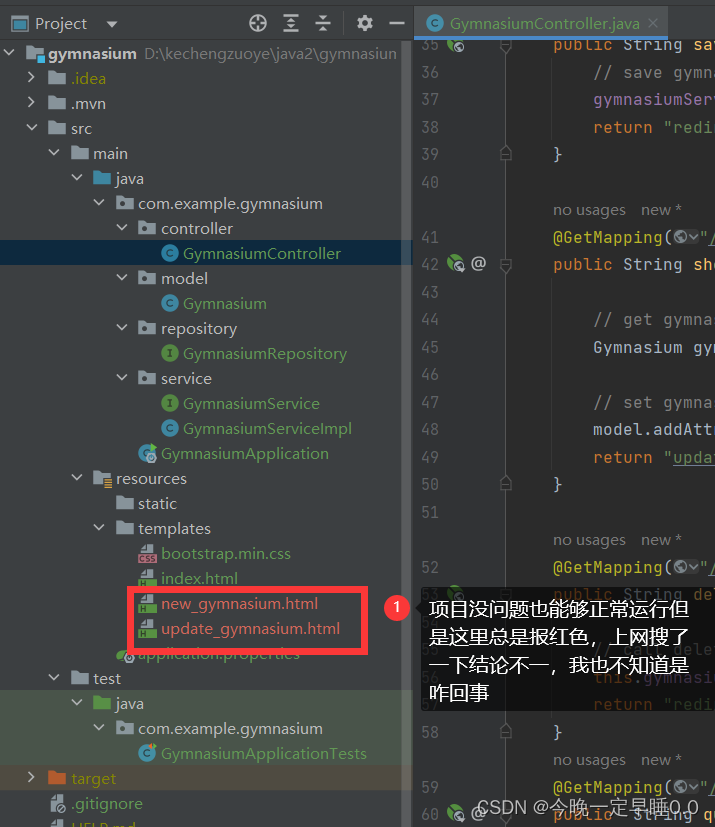Image resolution: width=715 pixels, height=827 pixels.
Task: Click the Project panel vertical scrollbar
Action: pyautogui.click(x=406, y=432)
